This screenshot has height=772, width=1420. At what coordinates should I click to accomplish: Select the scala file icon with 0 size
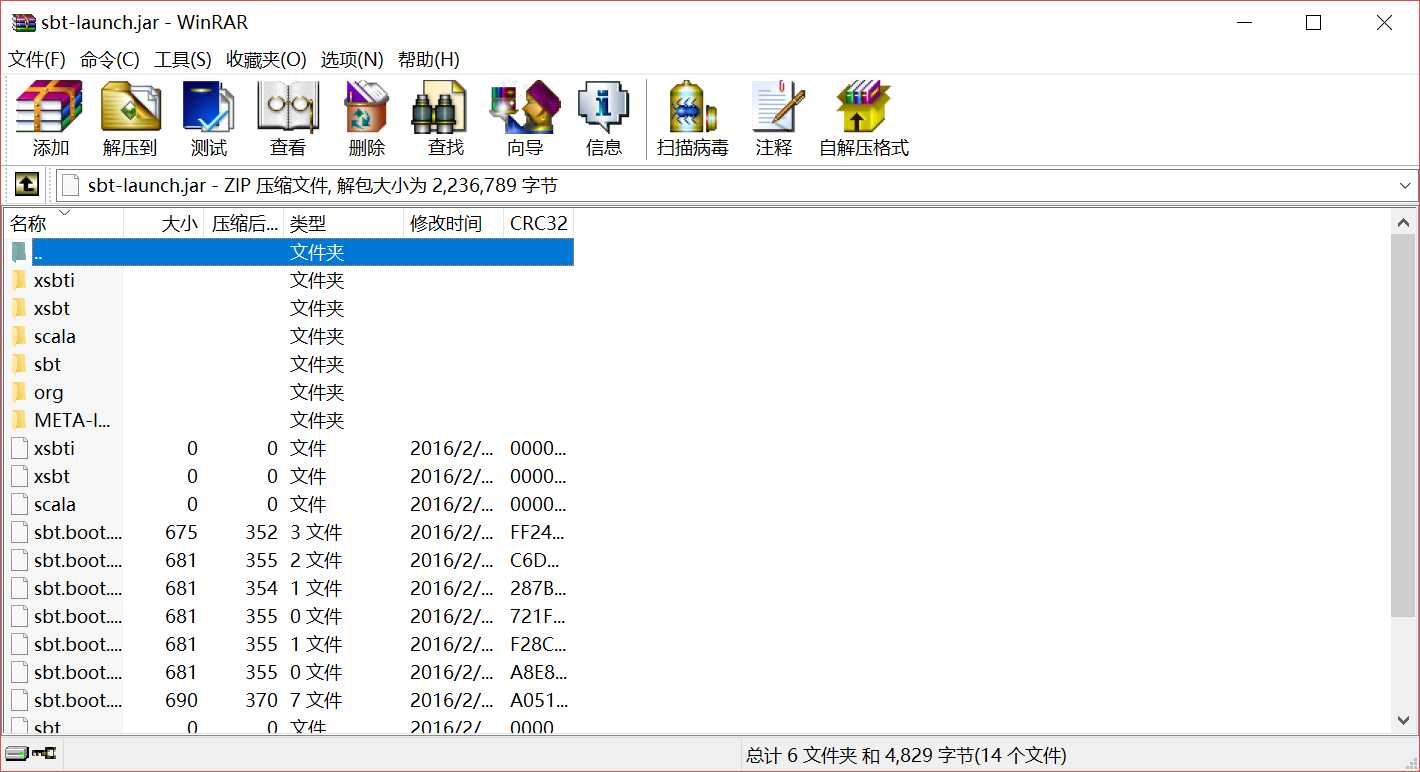tap(20, 504)
